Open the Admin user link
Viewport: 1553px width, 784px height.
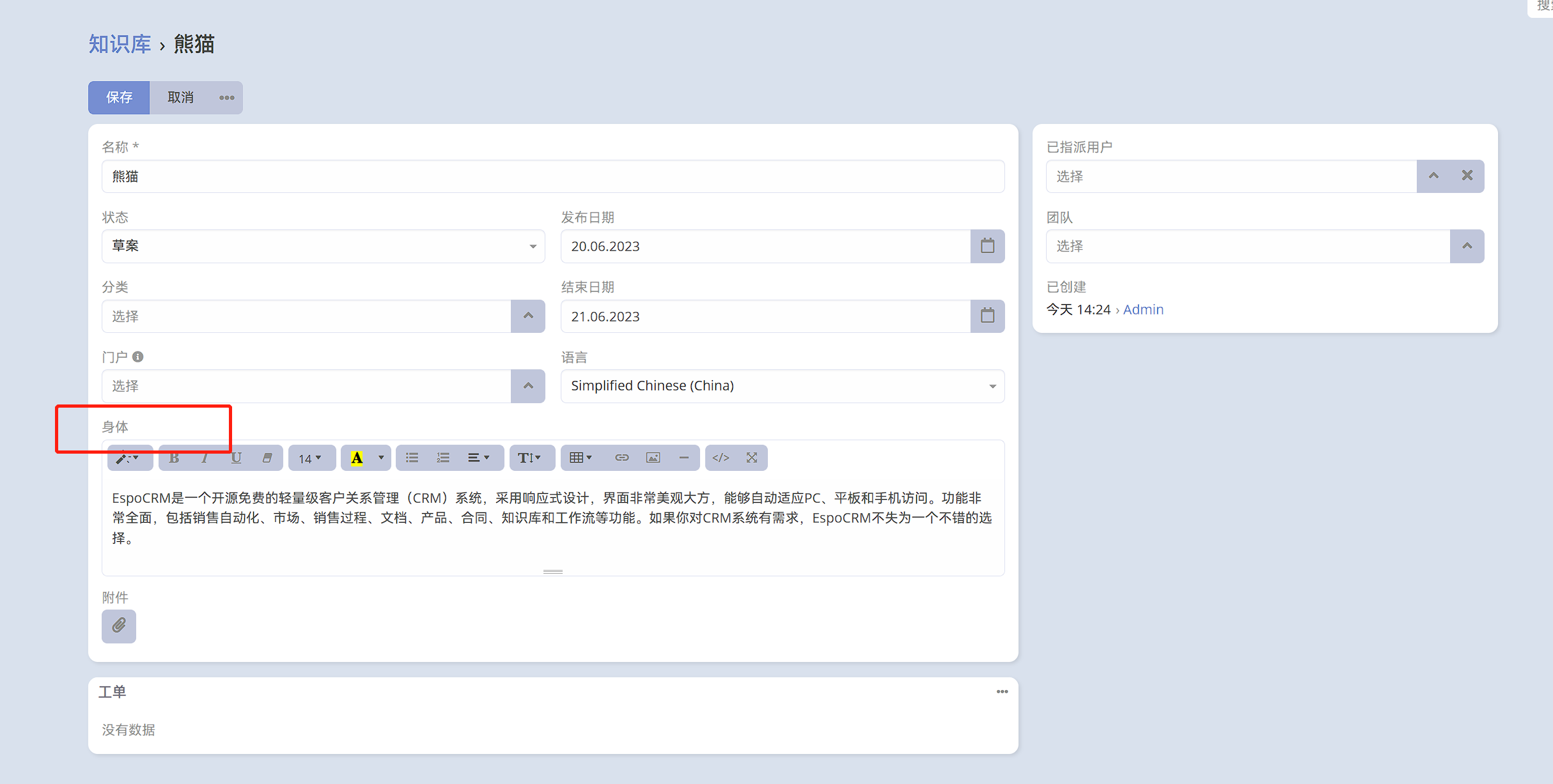click(1143, 309)
